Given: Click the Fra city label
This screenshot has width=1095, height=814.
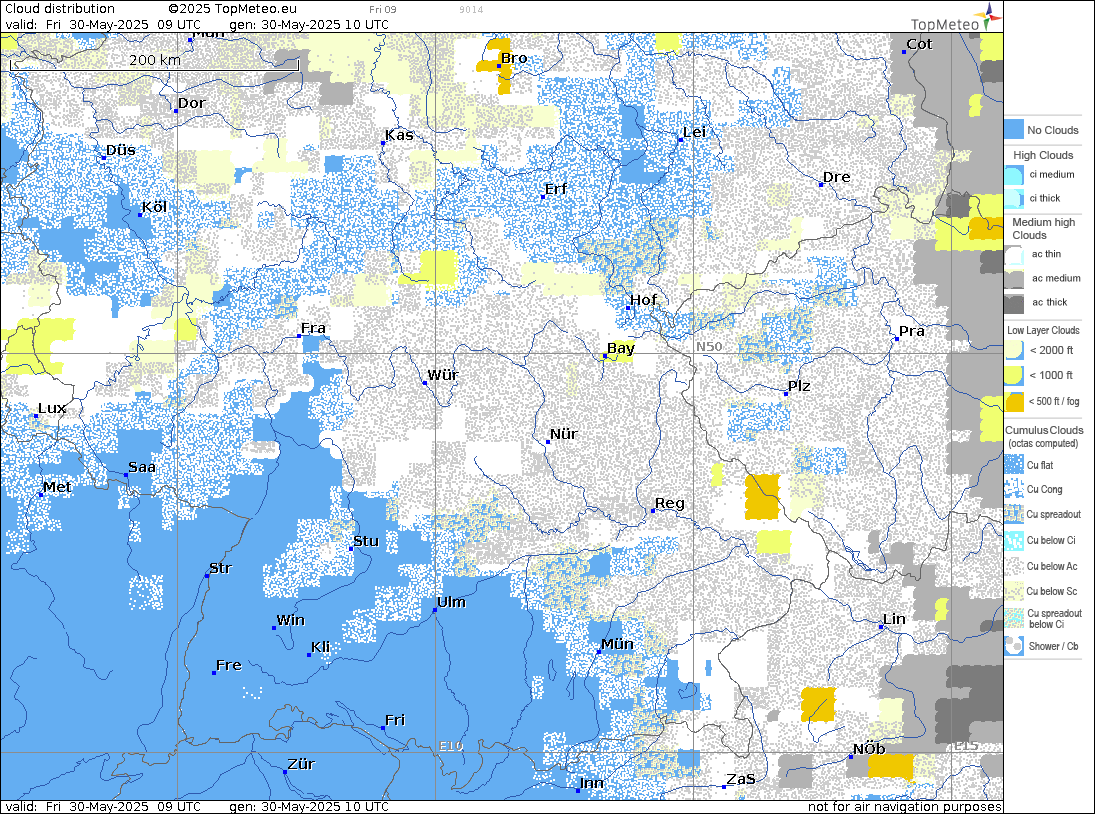Looking at the screenshot, I should tap(313, 328).
